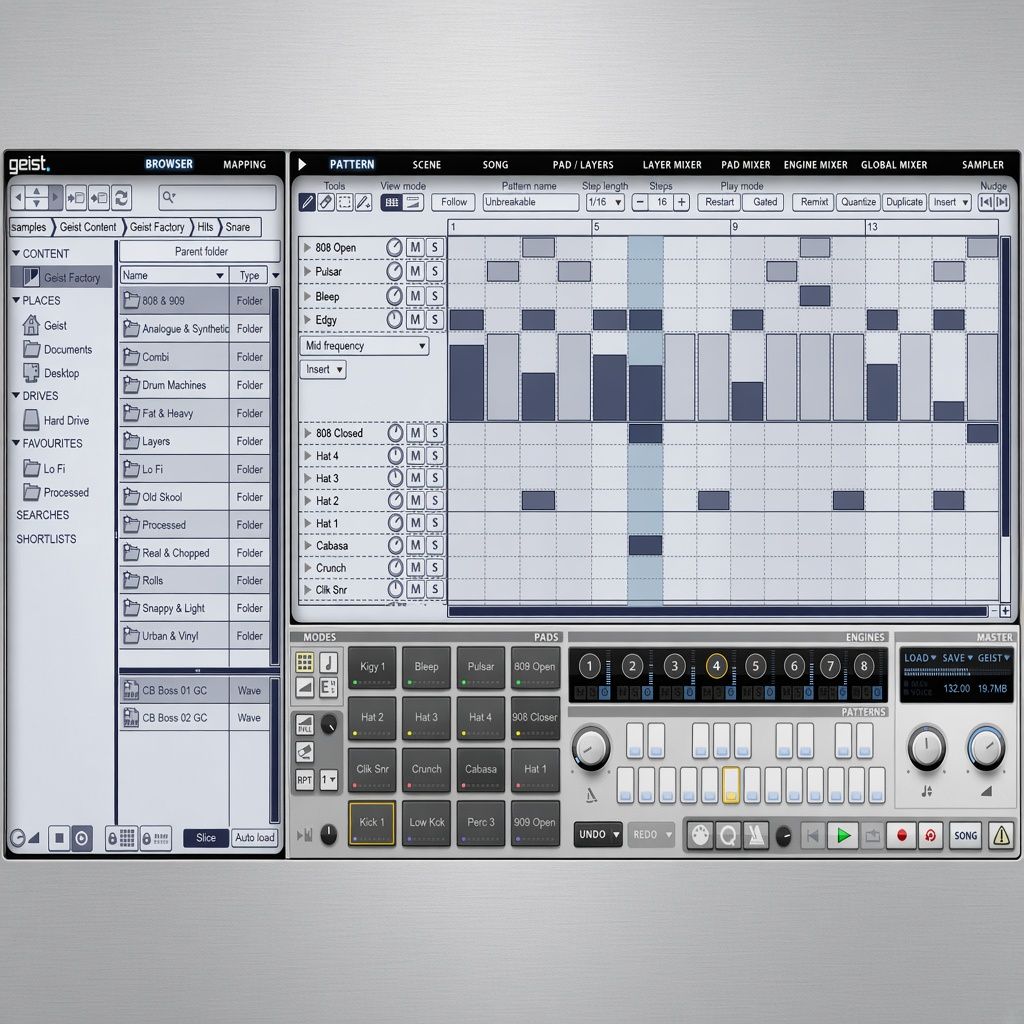This screenshot has height=1024, width=1024.
Task: Mute the Cabasa track
Action: click(415, 545)
